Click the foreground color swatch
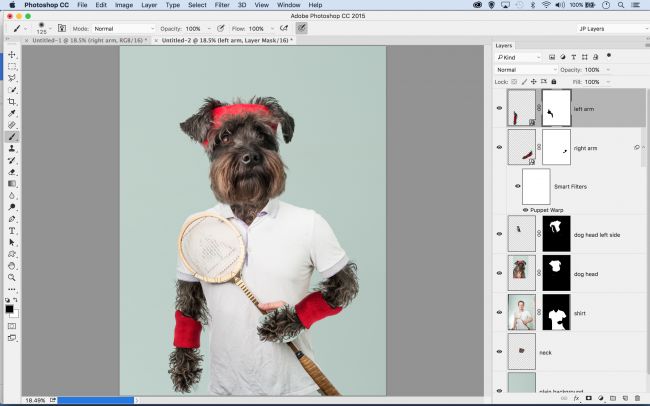 (10, 309)
